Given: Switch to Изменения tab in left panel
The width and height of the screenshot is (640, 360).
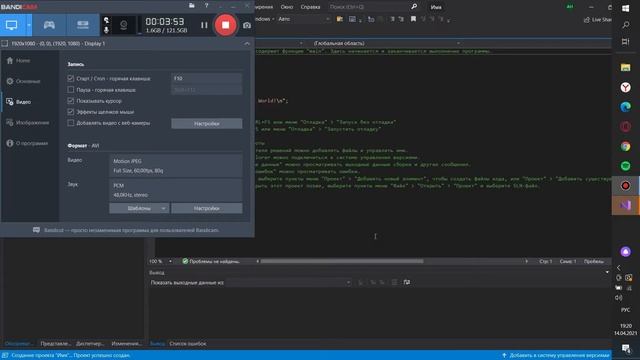Looking at the screenshot, I should coord(126,344).
